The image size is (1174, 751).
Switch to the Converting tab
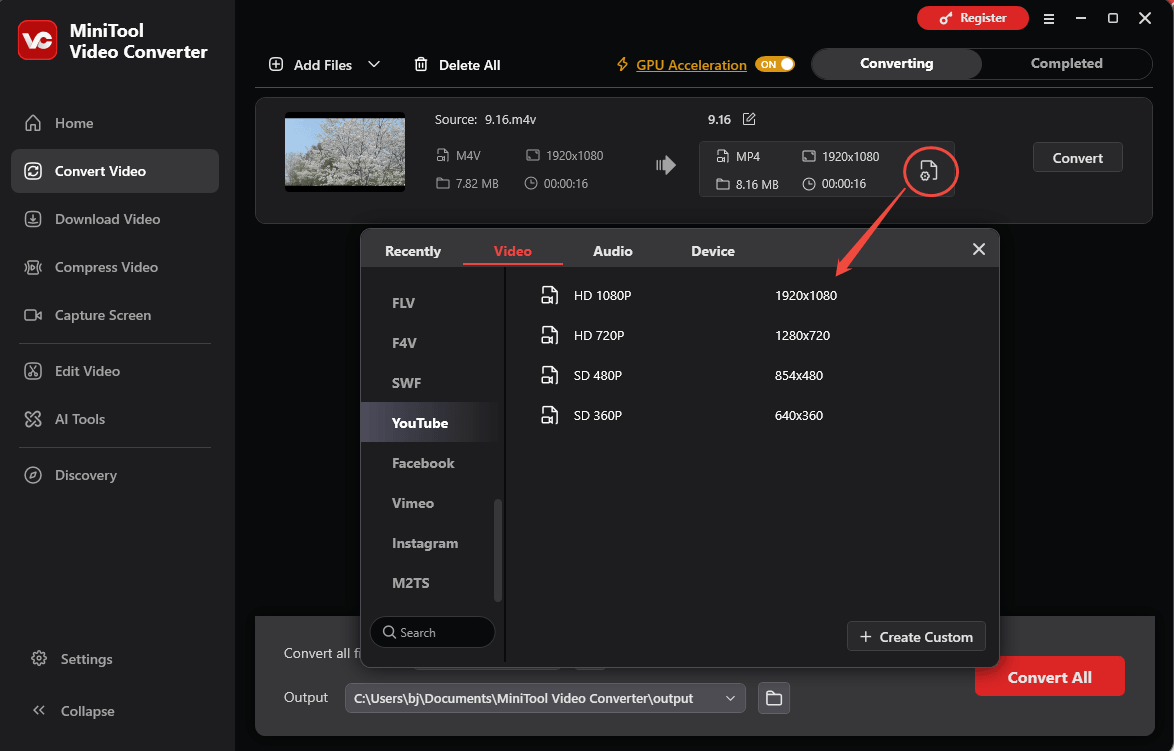pos(896,64)
